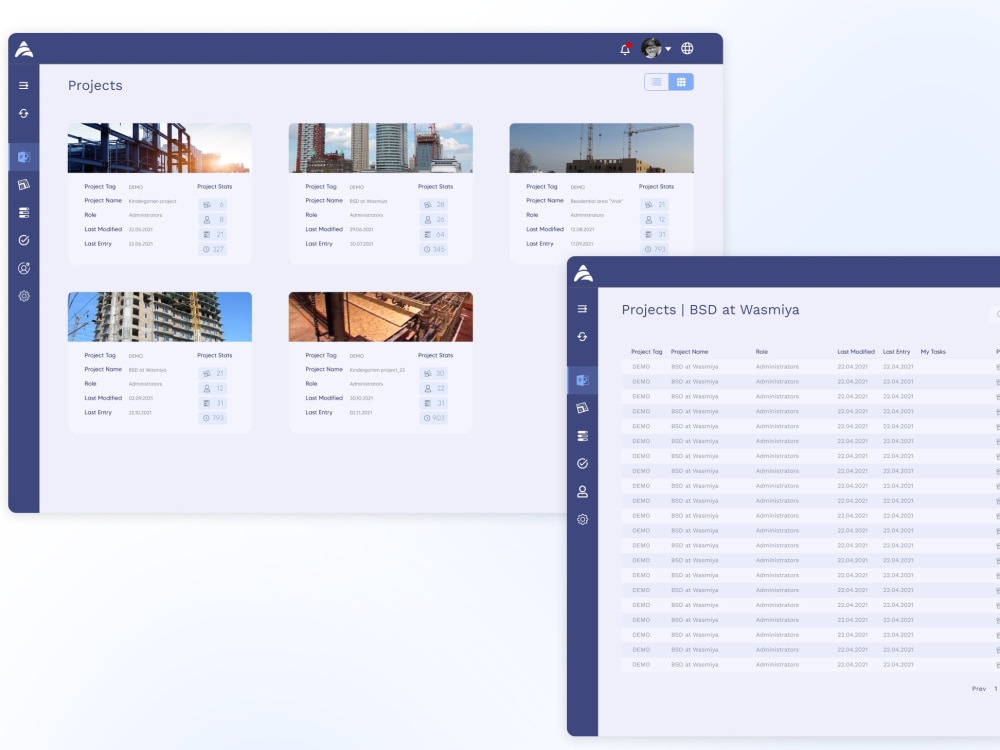
Task: Click the sync icon in Projects window sidebar
Action: pyautogui.click(x=24, y=114)
